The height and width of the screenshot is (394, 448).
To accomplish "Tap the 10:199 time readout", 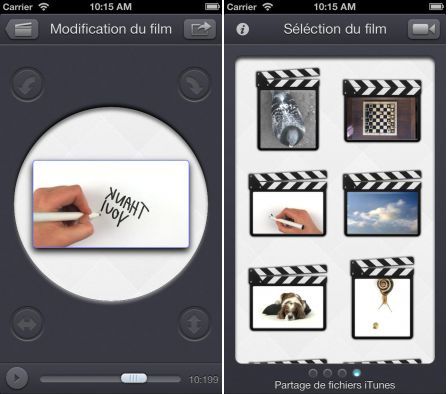I will click(x=203, y=380).
